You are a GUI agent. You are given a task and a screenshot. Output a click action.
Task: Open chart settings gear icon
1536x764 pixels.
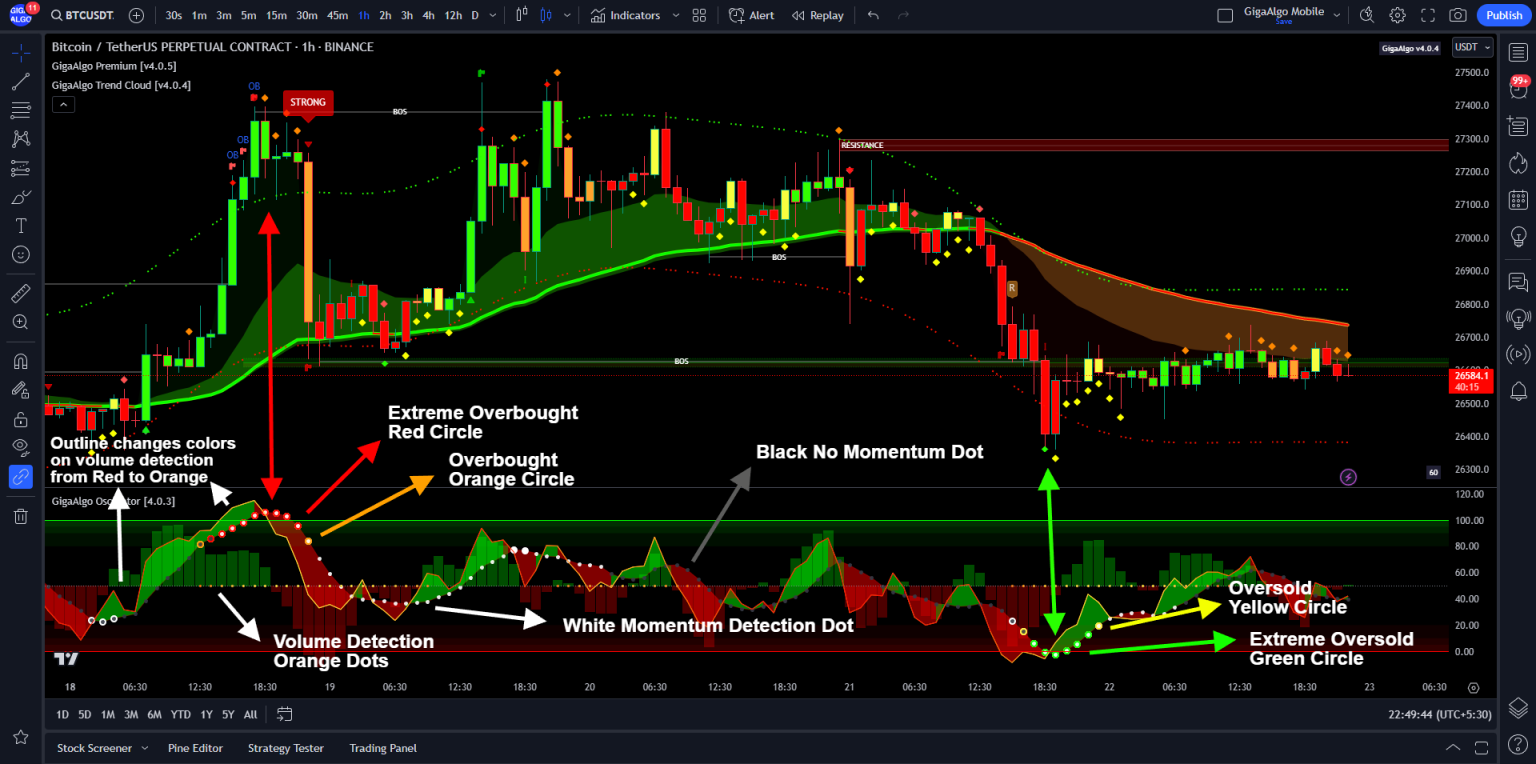pyautogui.click(x=1397, y=15)
